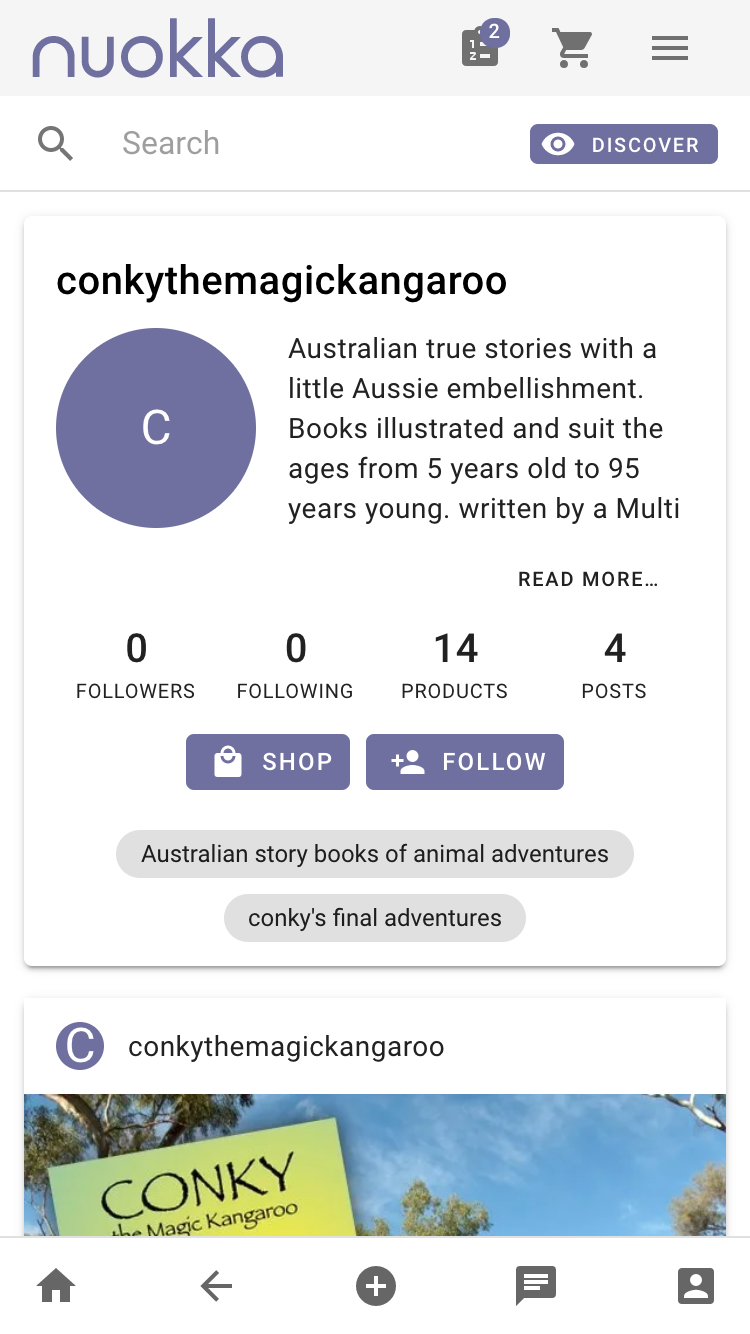The width and height of the screenshot is (750, 1334).
Task: Open messages chat icon
Action: tap(535, 1286)
